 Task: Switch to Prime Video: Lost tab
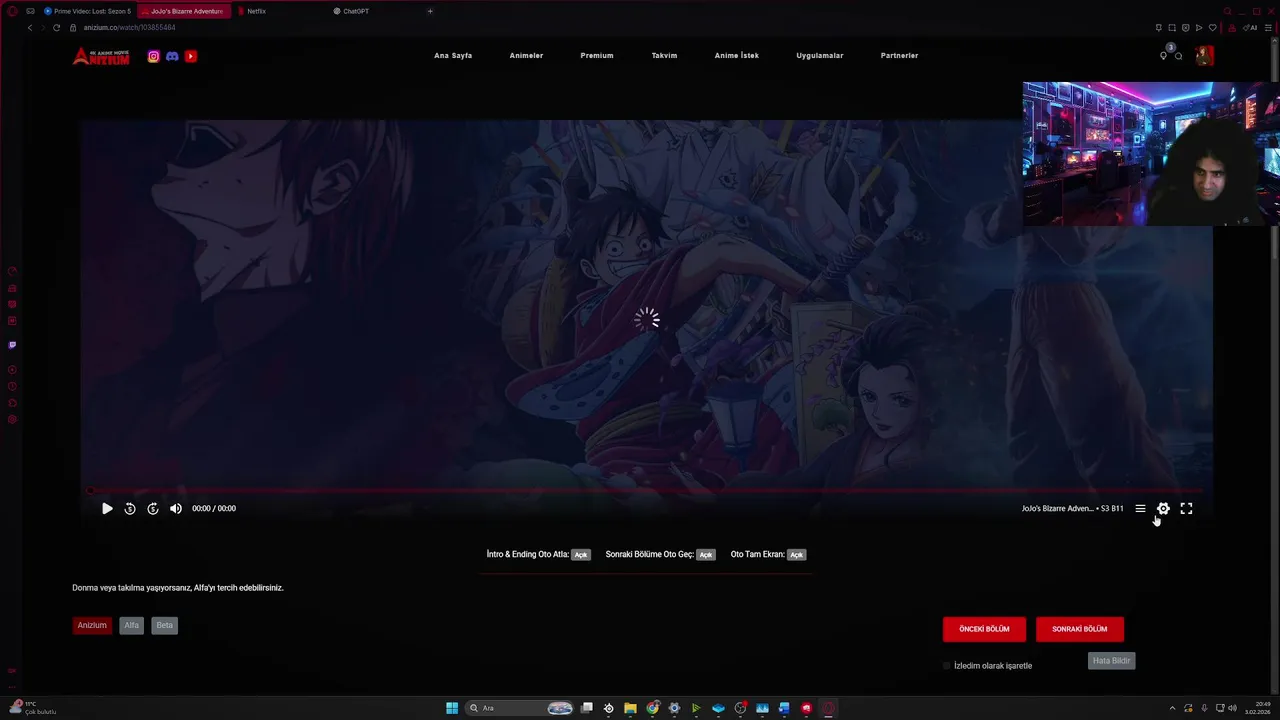87,11
